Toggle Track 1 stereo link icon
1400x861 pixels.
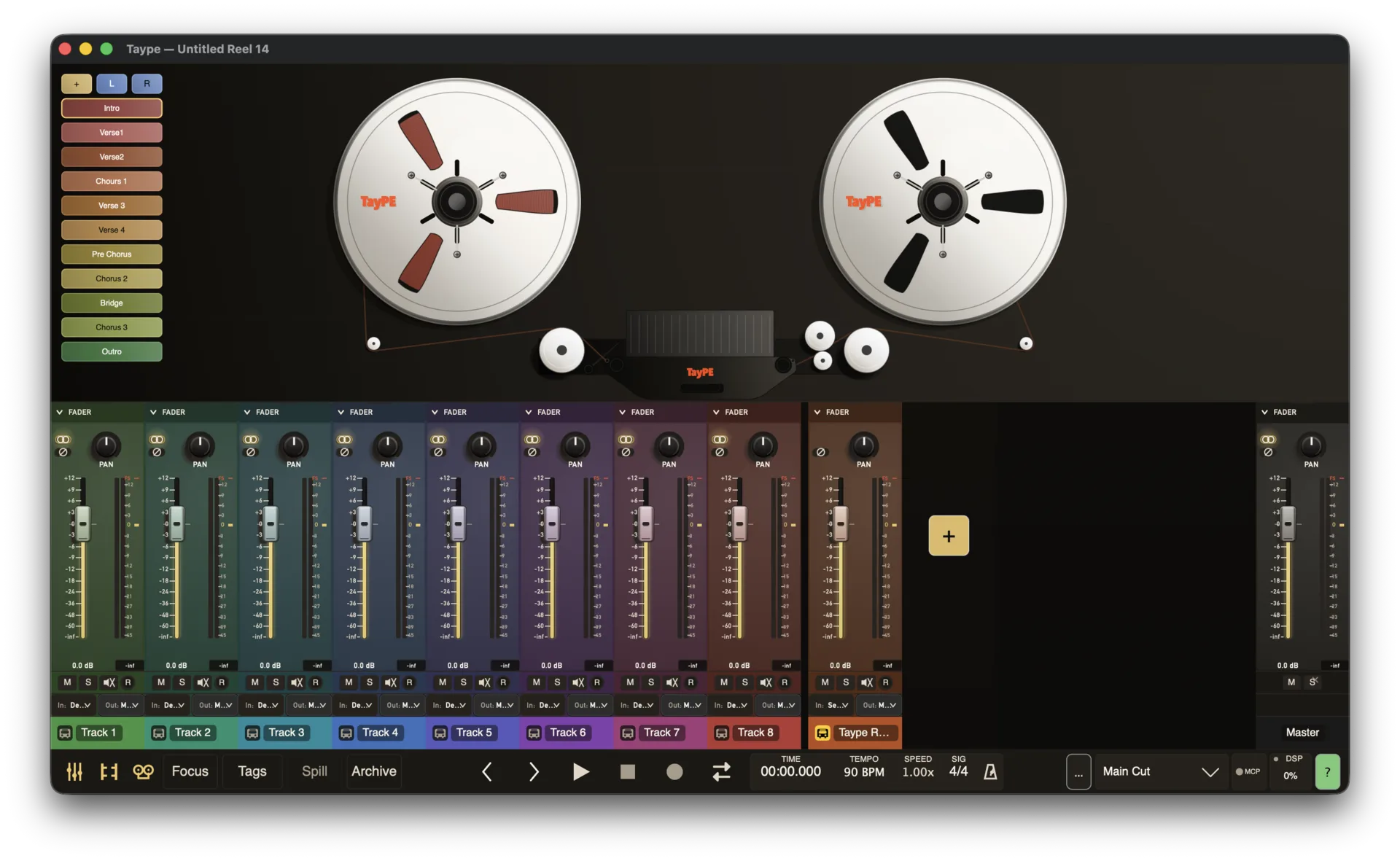(63, 440)
